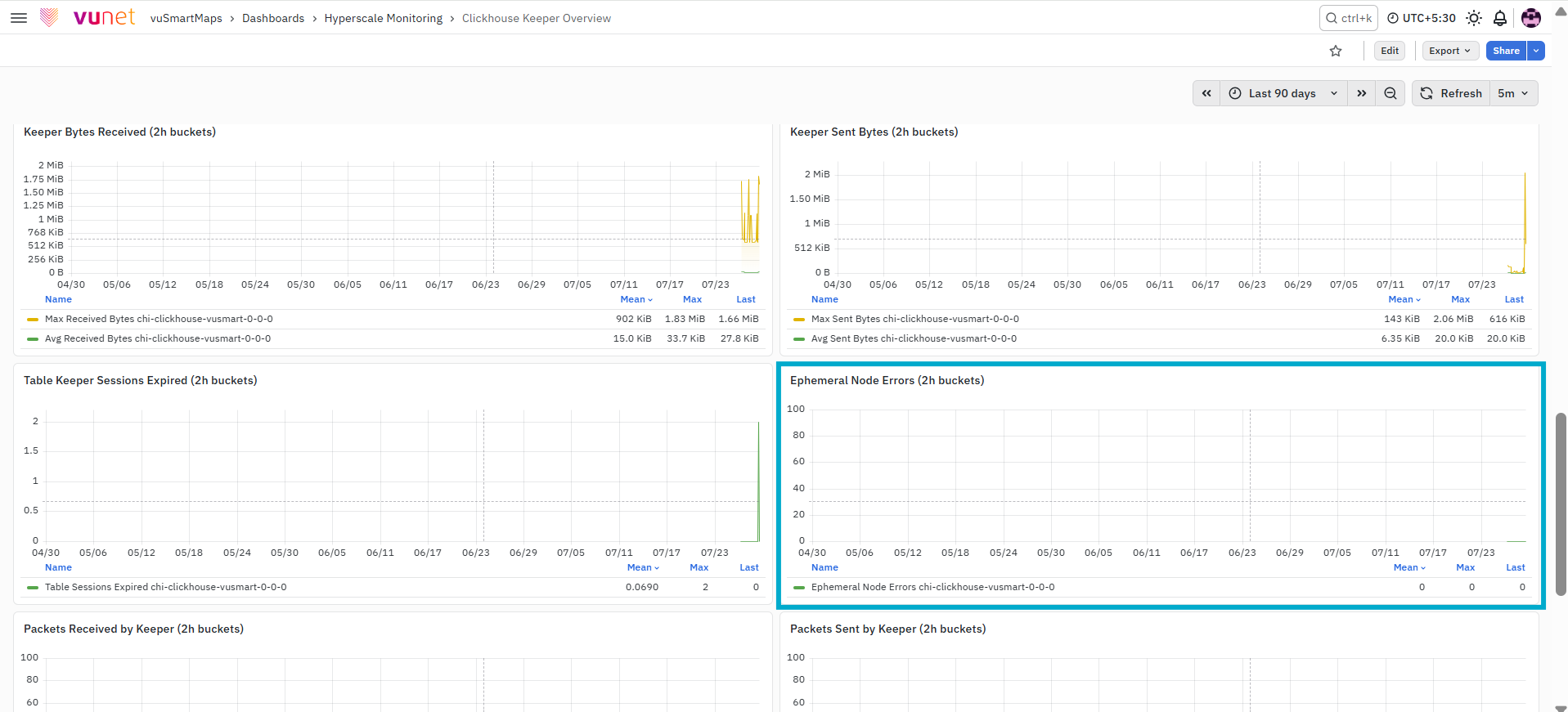Zoom out the time range
This screenshot has width=1568, height=712.
(1390, 93)
